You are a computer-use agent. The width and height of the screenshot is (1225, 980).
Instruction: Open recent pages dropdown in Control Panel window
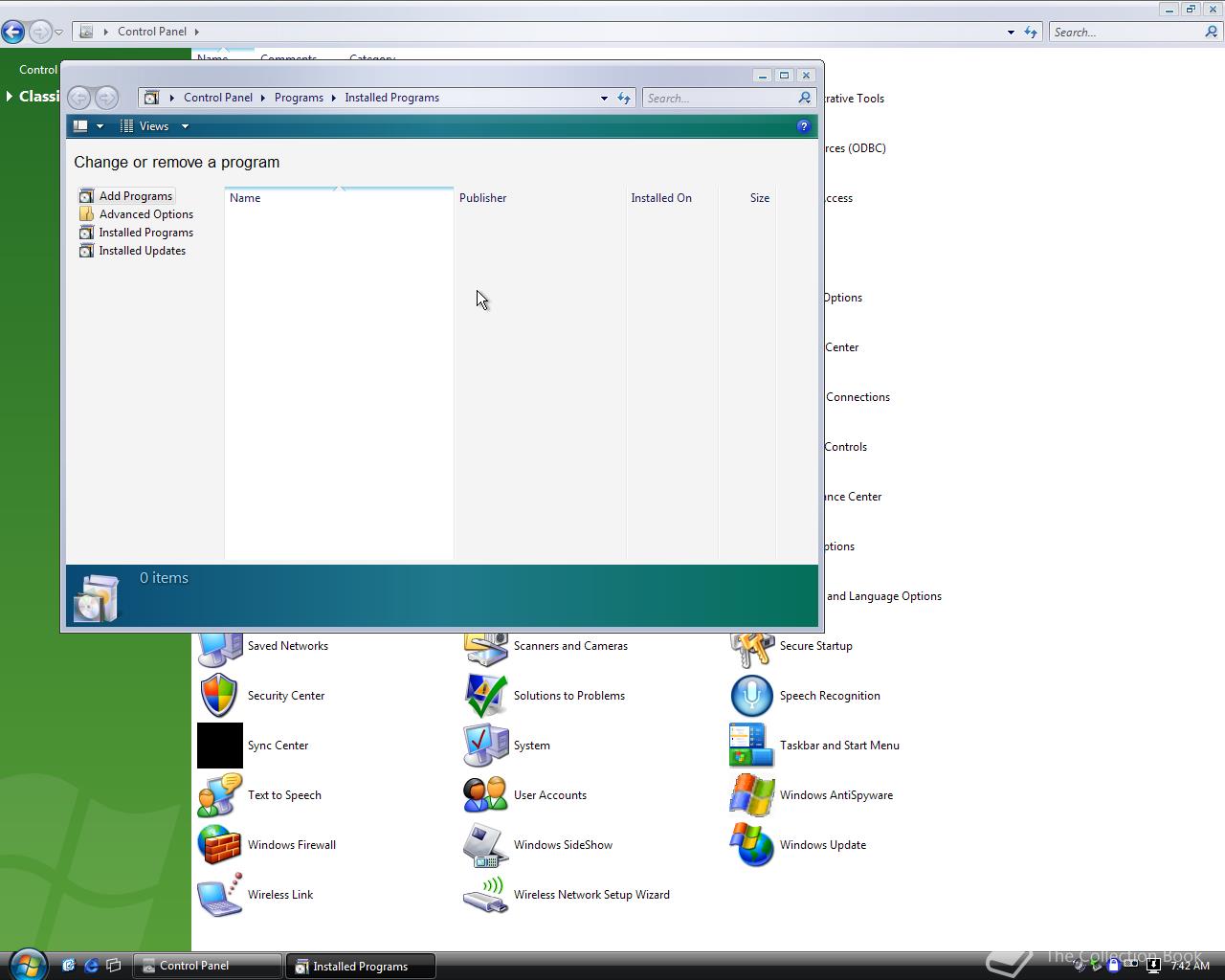click(x=58, y=33)
